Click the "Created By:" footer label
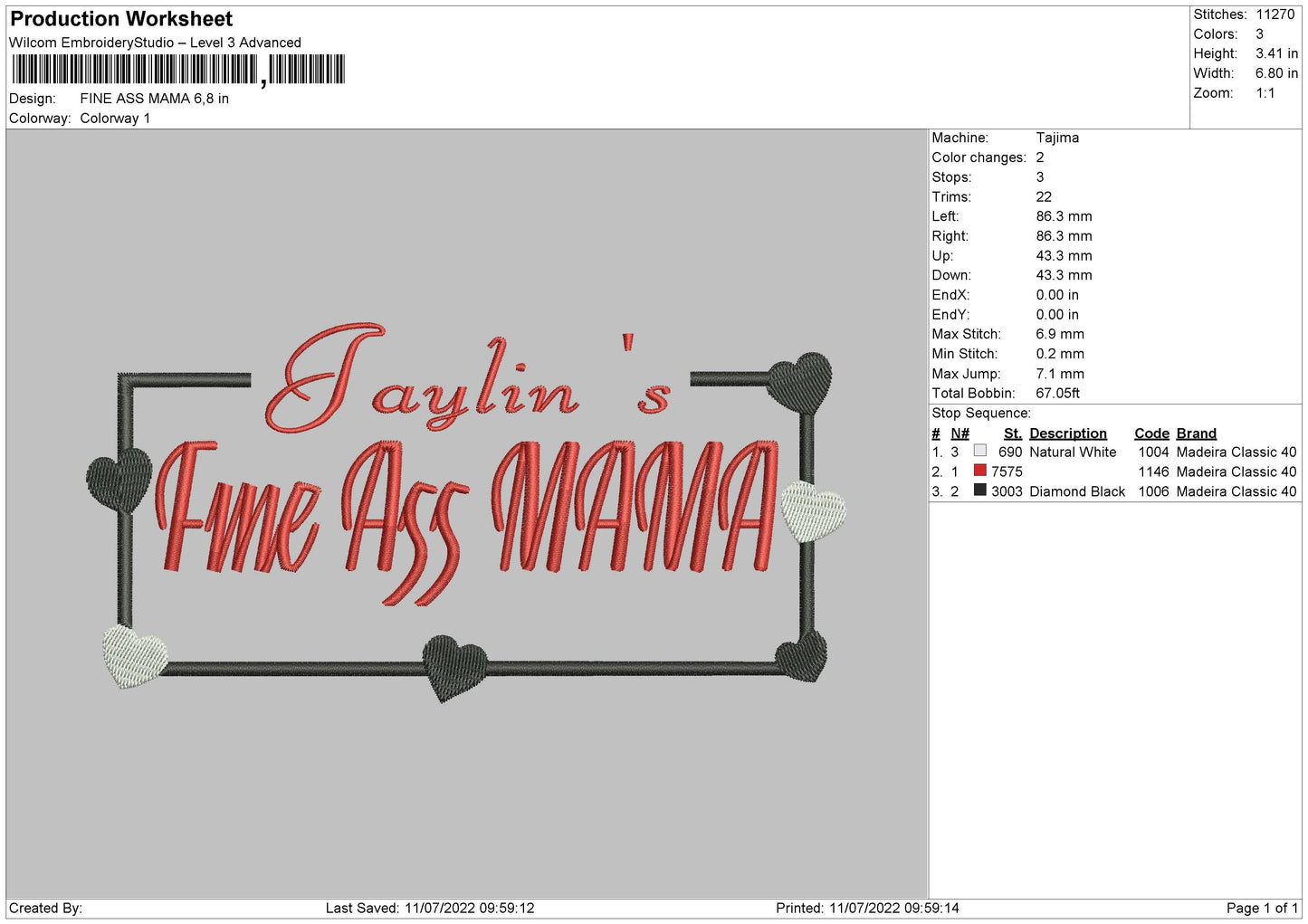 [45, 909]
